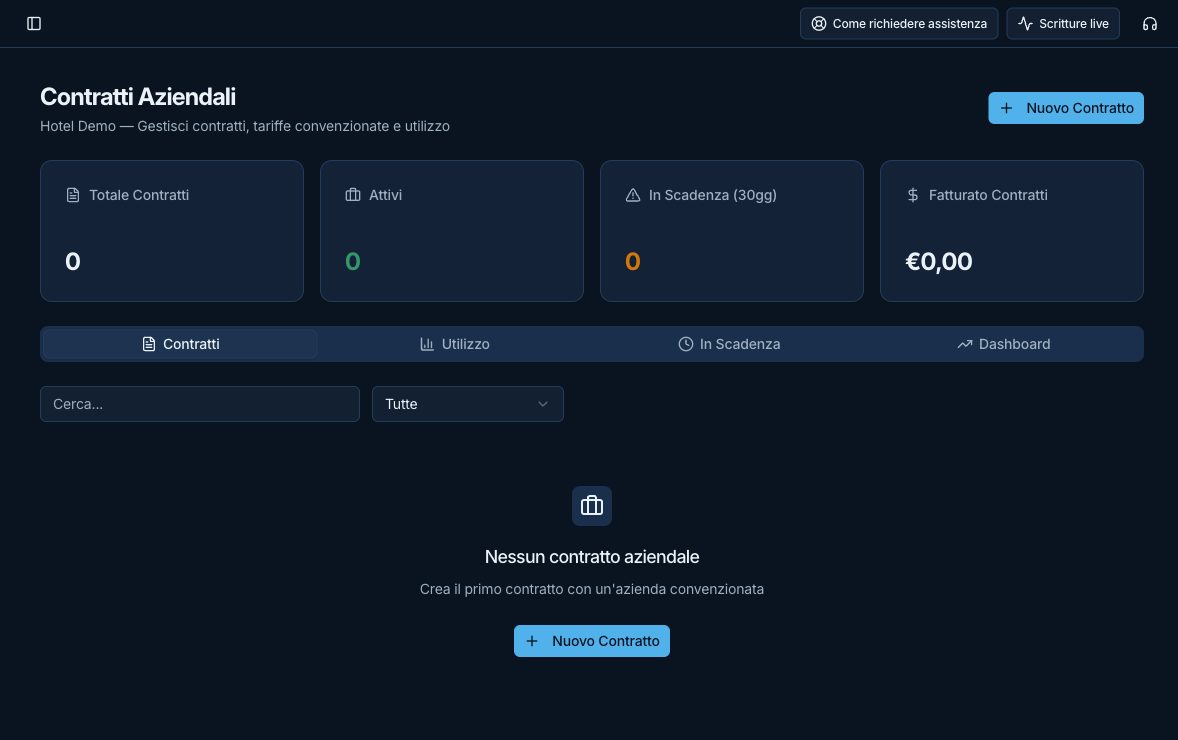The height and width of the screenshot is (740, 1178).
Task: Toggle the sidebar panel icon
Action: [34, 23]
